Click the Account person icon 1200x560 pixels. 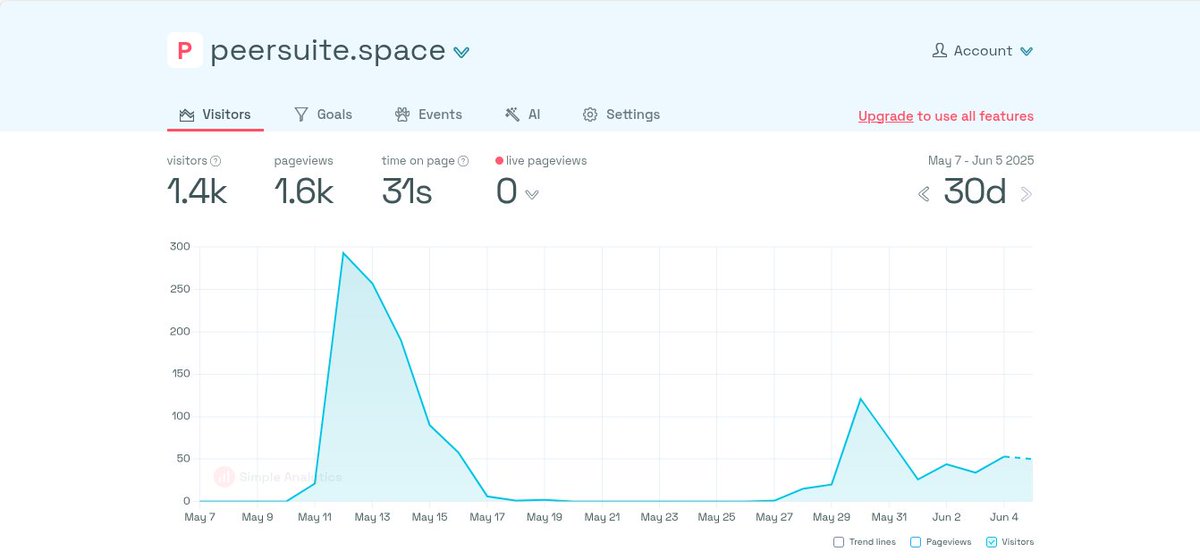[939, 50]
